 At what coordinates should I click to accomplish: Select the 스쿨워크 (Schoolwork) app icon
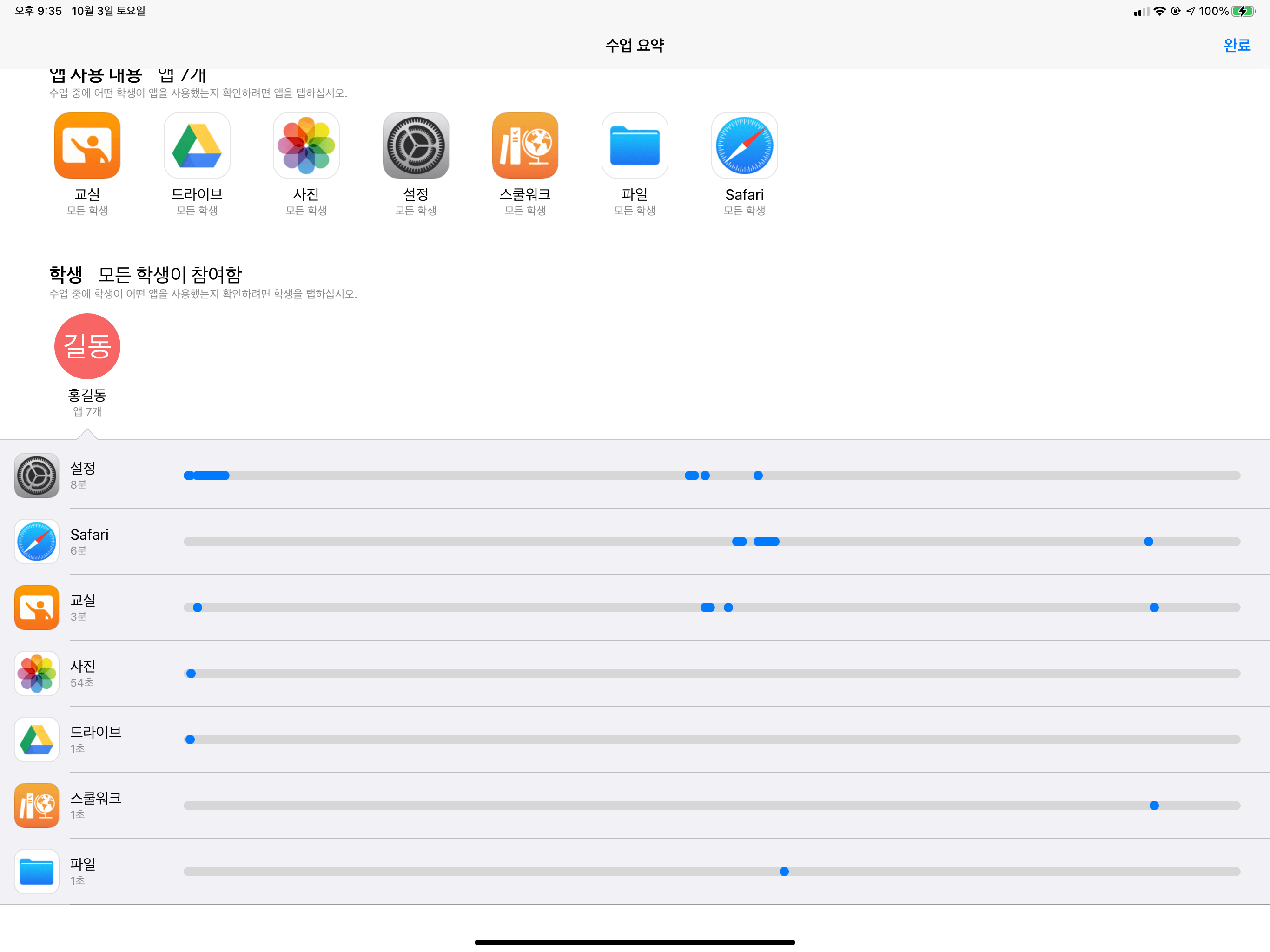pyautogui.click(x=525, y=145)
